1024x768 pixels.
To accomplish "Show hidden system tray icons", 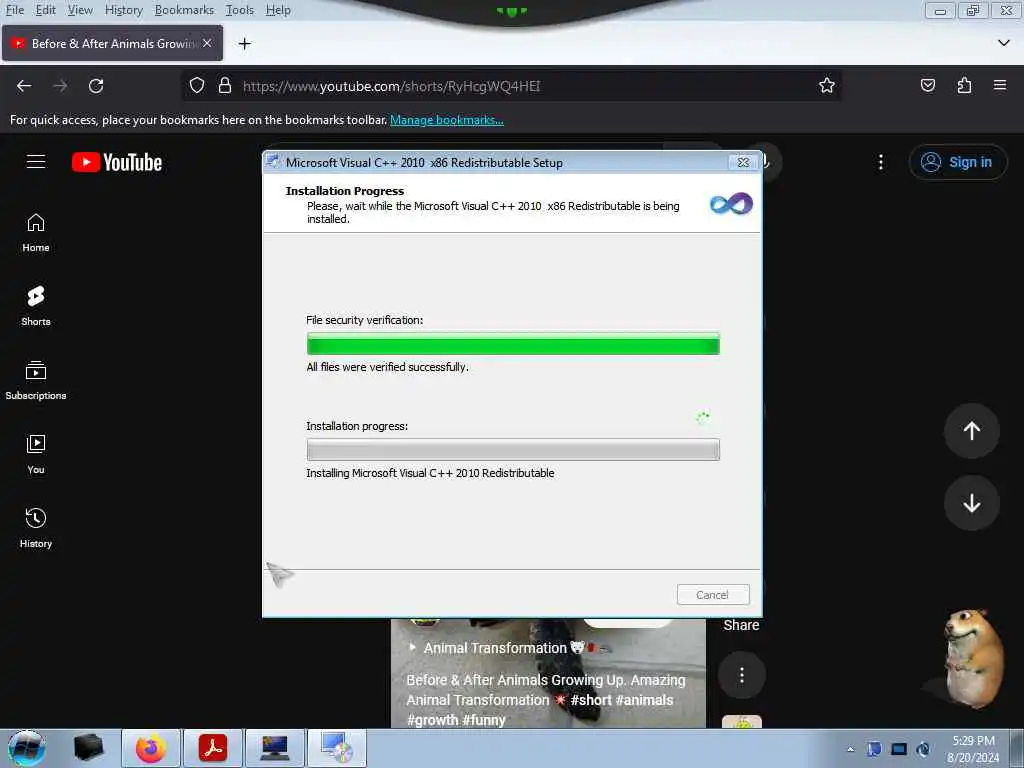I will [850, 749].
